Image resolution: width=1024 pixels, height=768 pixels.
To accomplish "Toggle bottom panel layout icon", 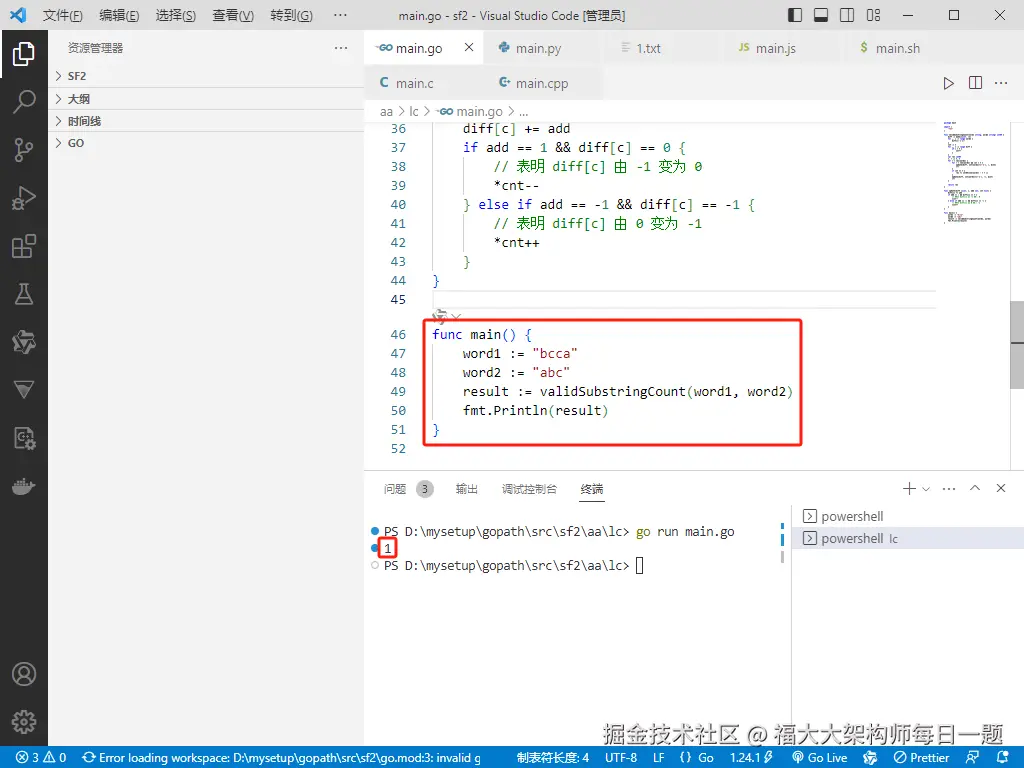I will (x=821, y=15).
